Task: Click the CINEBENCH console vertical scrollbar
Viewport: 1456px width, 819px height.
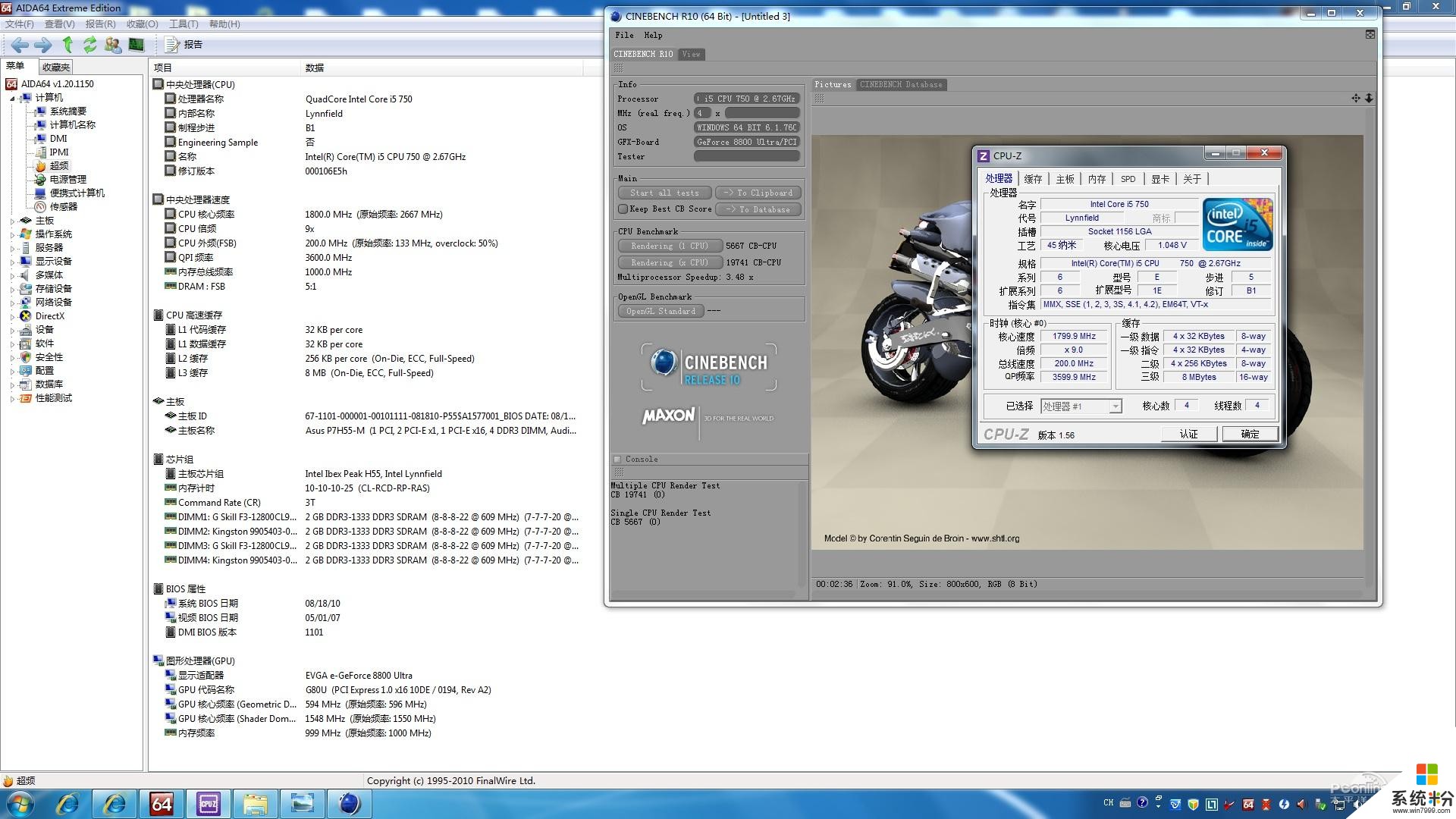Action: pos(802,534)
